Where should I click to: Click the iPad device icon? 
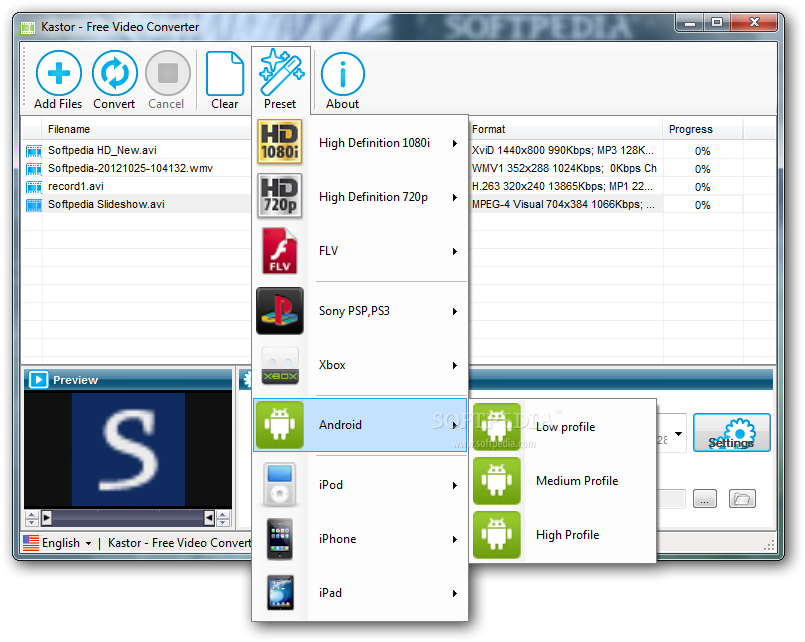click(x=280, y=593)
